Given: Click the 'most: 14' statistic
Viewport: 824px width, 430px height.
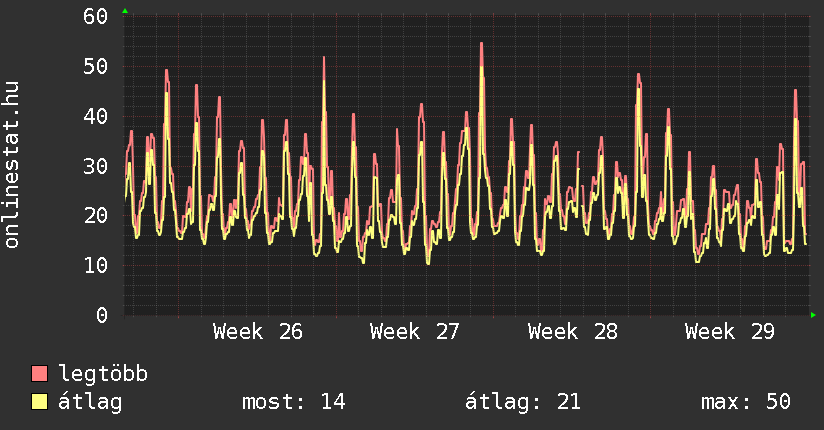Looking at the screenshot, I should (x=294, y=402).
